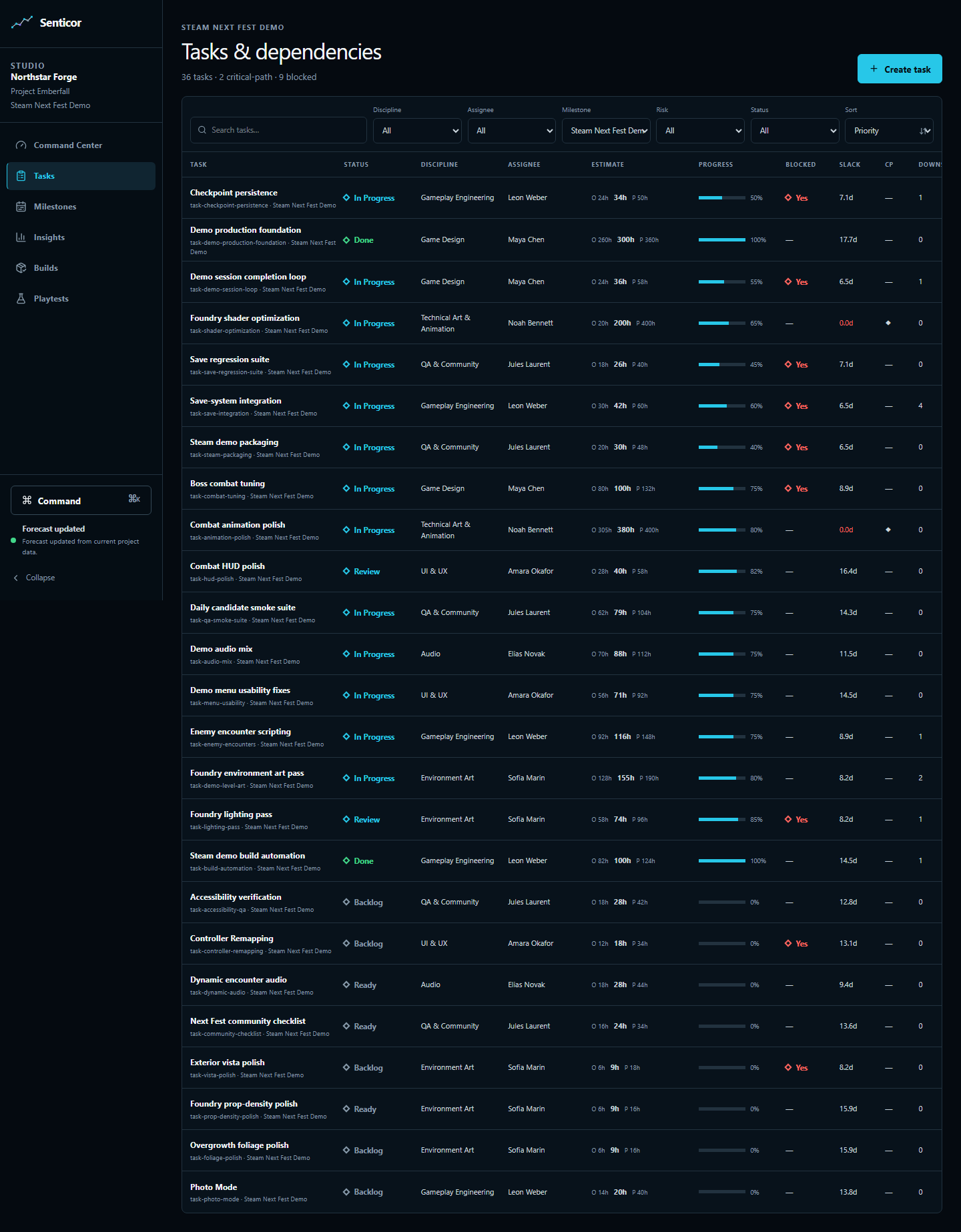This screenshot has height=1232, width=961.
Task: Click blocked diamond icon for Save regression suite
Action: pos(788,364)
